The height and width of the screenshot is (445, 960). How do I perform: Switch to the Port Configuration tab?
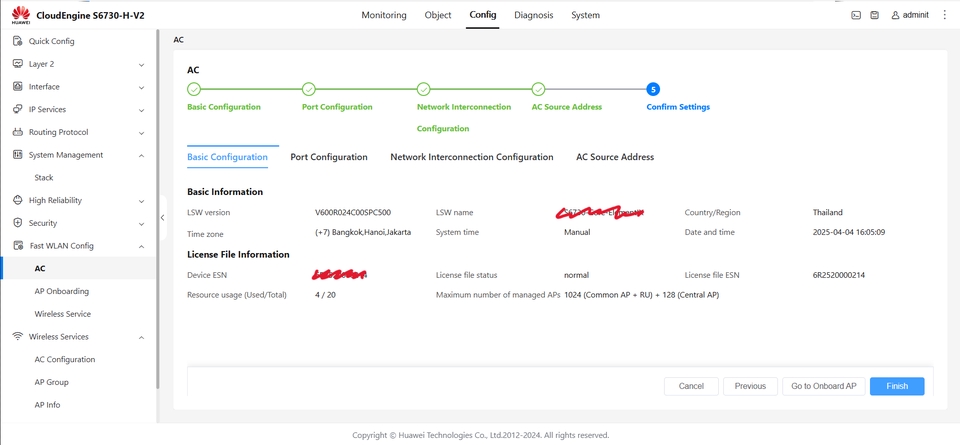tap(329, 157)
